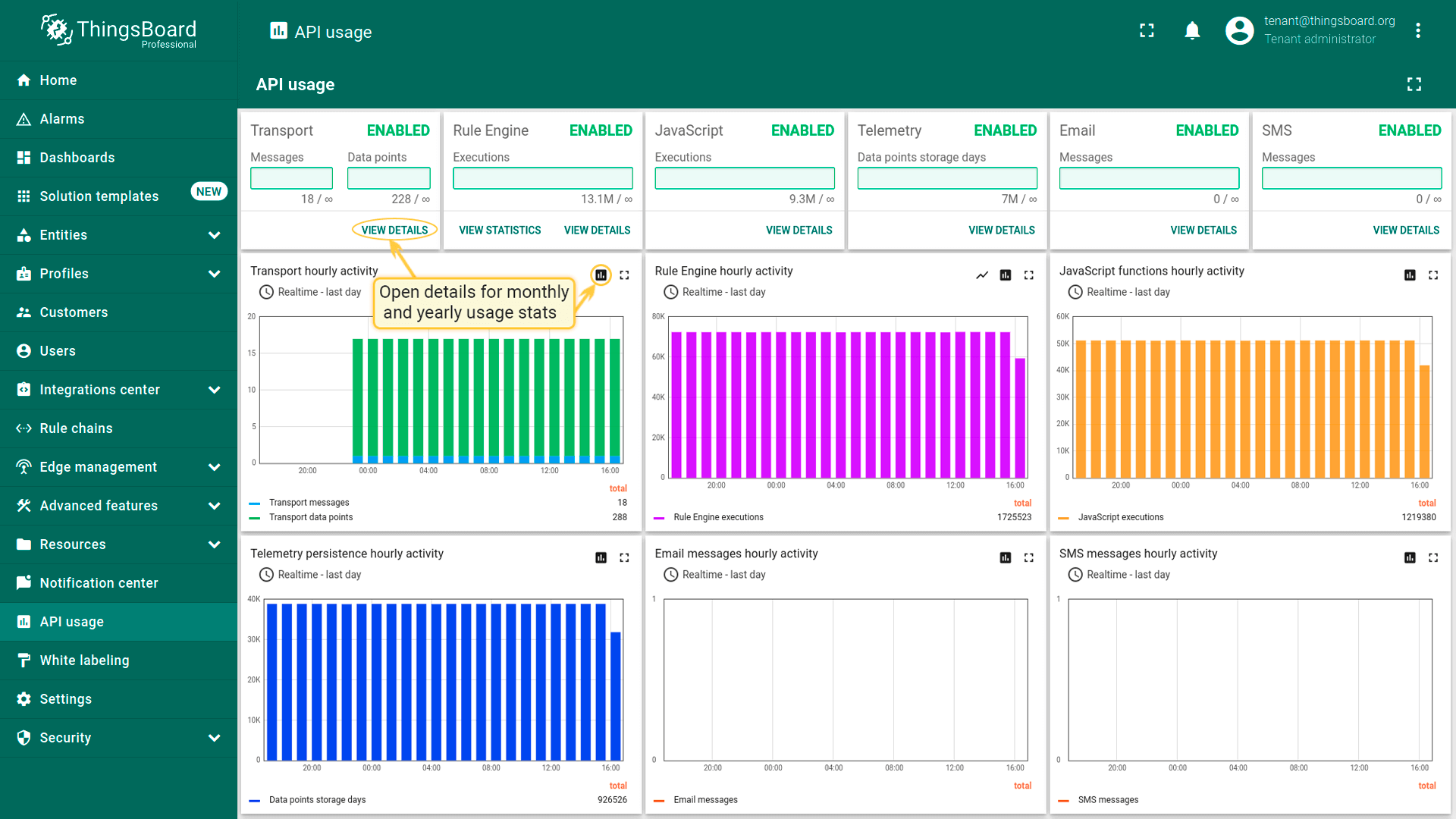Click Telemetry VIEW DETAILS button
The width and height of the screenshot is (1456, 819).
click(1001, 230)
